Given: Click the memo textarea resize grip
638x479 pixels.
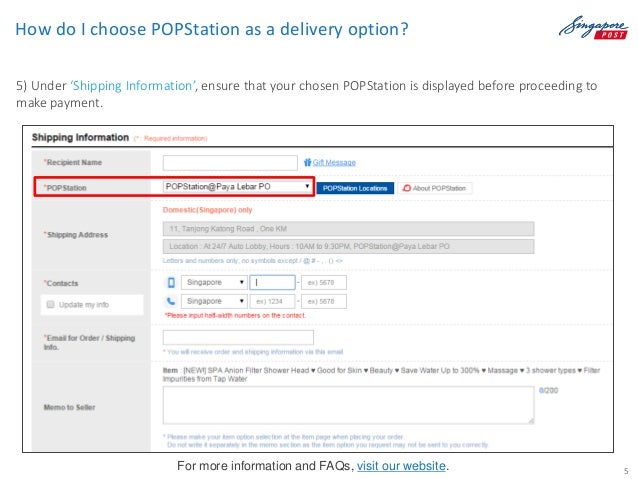Looking at the screenshot, I should [x=531, y=420].
